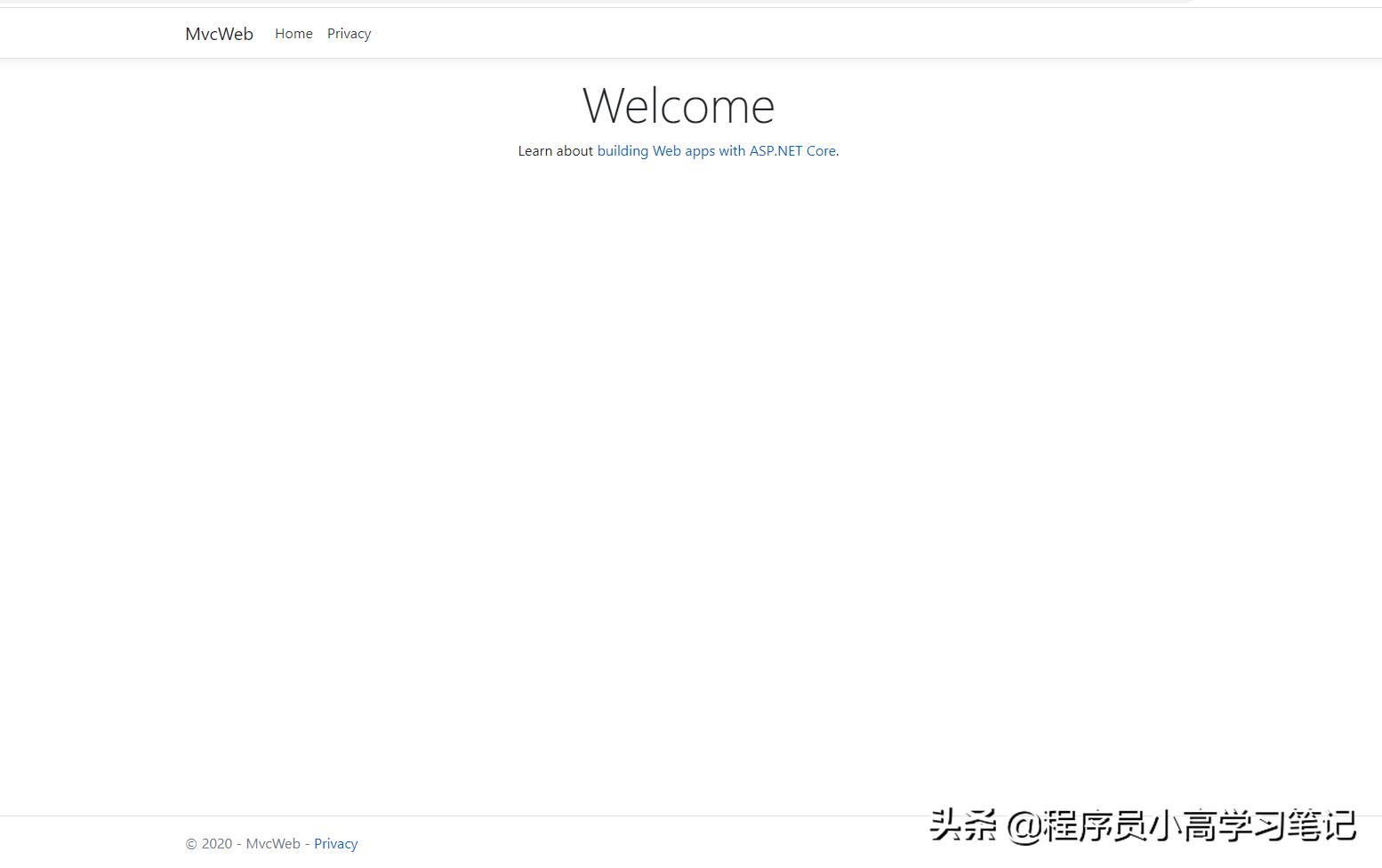Image resolution: width=1382 pixels, height=868 pixels.
Task: Return home by clicking the MvcWeb logo
Action: click(219, 33)
